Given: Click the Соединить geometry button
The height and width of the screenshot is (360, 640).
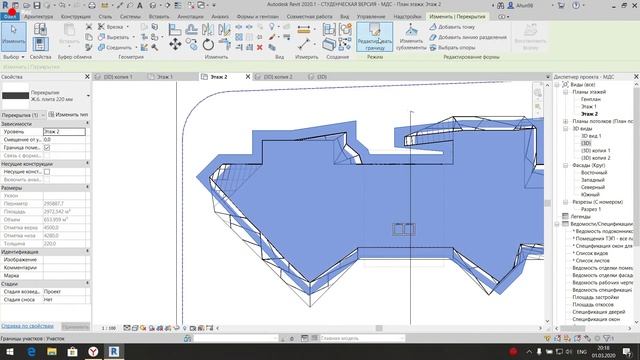Looking at the screenshot, I should tap(116, 47).
